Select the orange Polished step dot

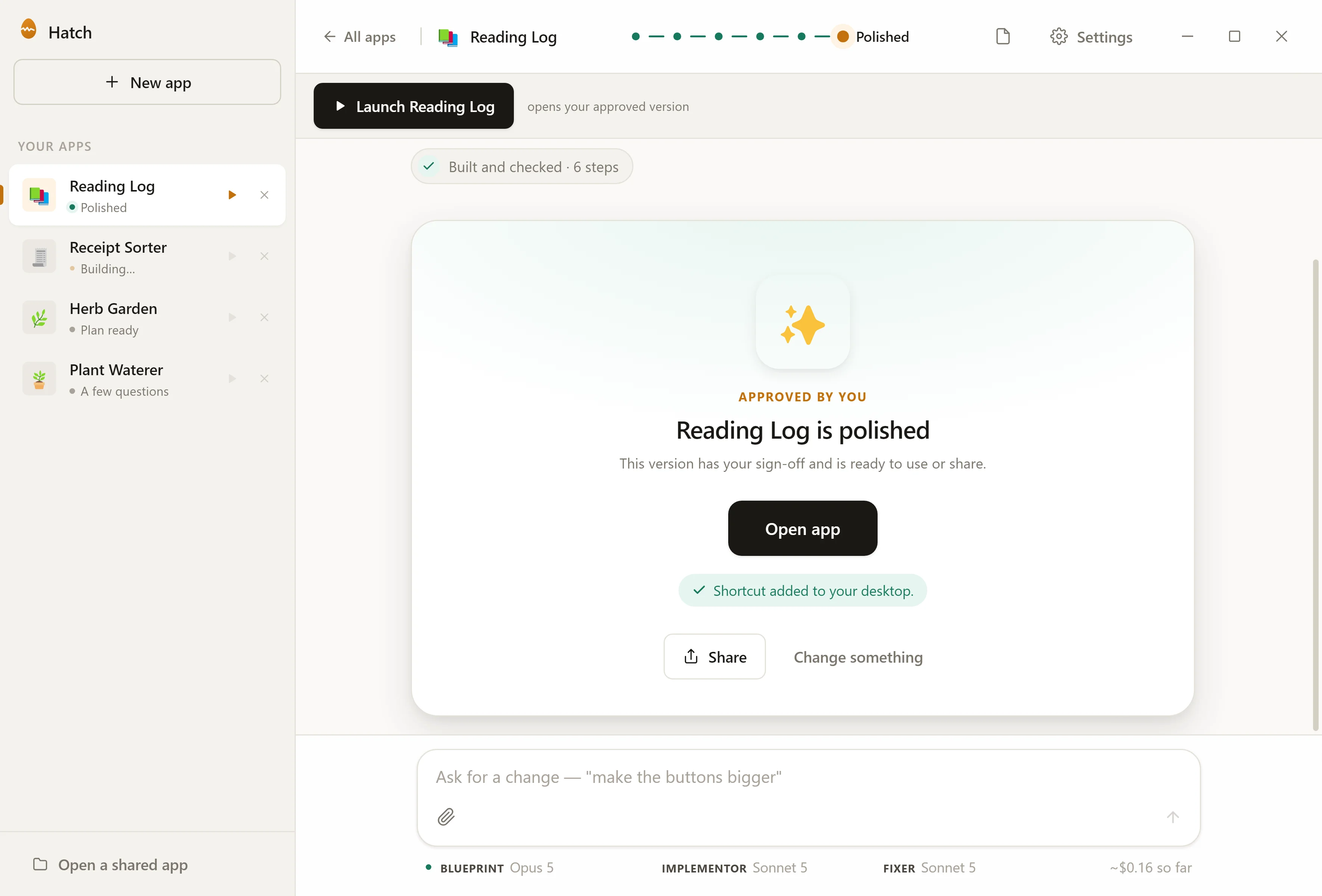pyautogui.click(x=843, y=36)
